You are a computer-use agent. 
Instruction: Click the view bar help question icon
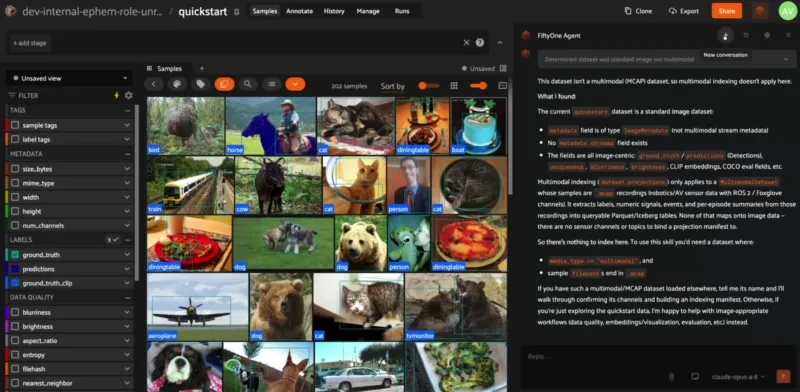point(480,43)
